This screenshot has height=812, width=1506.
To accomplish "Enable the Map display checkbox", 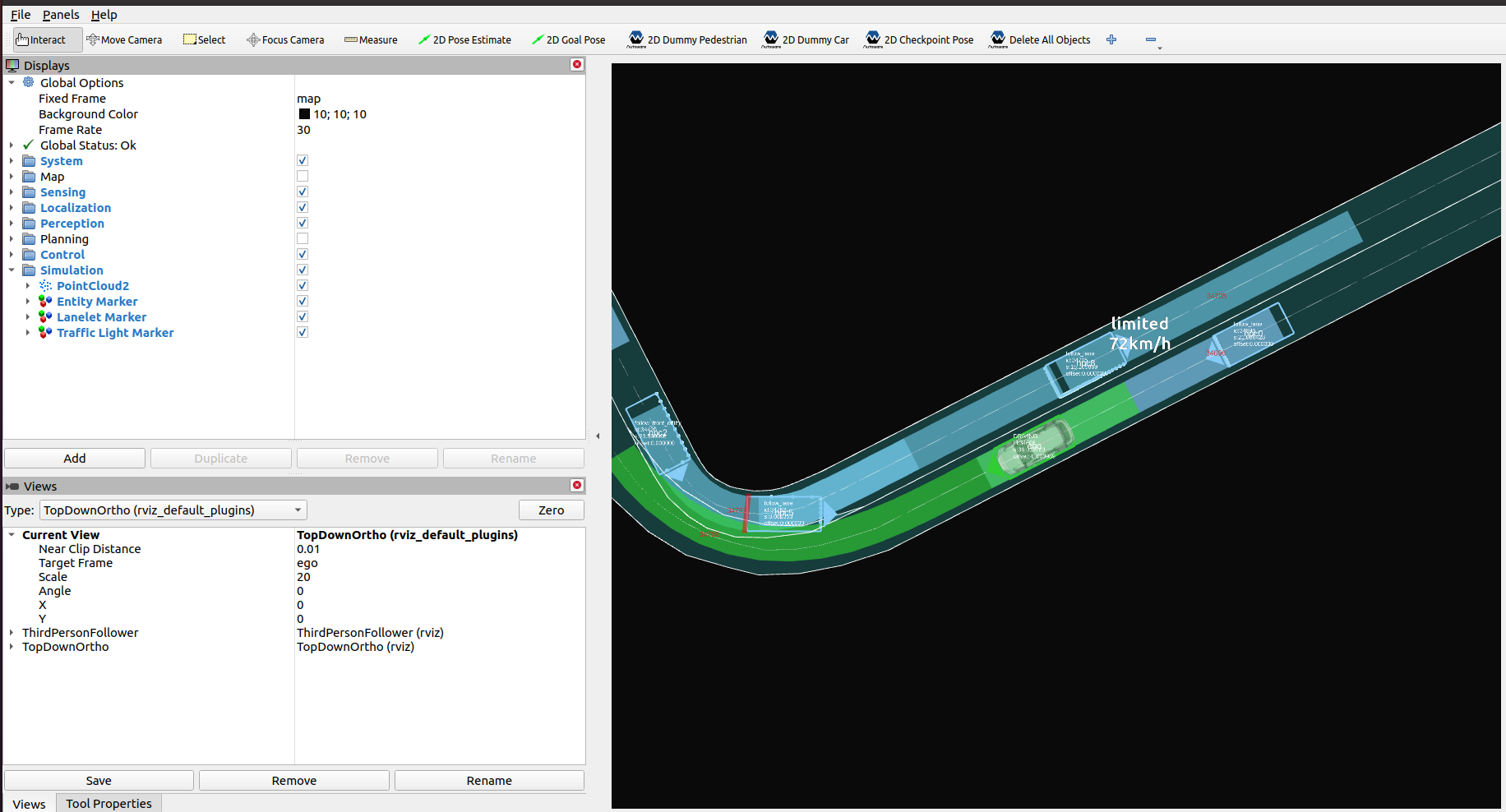I will tap(303, 177).
